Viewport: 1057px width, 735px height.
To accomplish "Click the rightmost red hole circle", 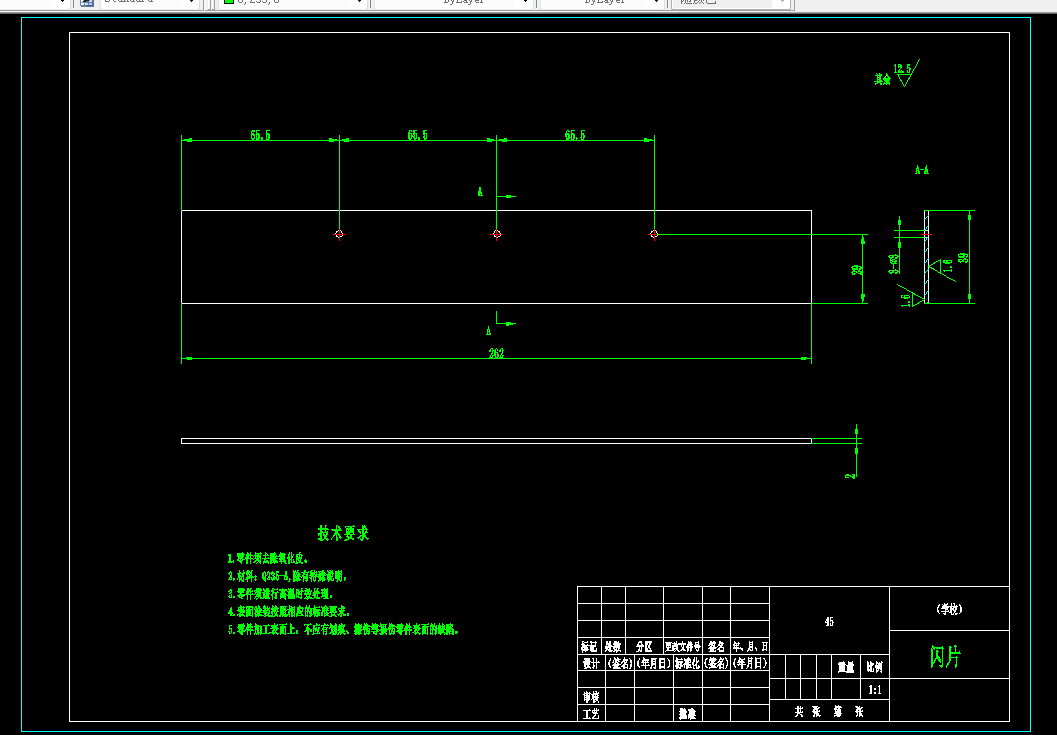I will click(x=654, y=234).
